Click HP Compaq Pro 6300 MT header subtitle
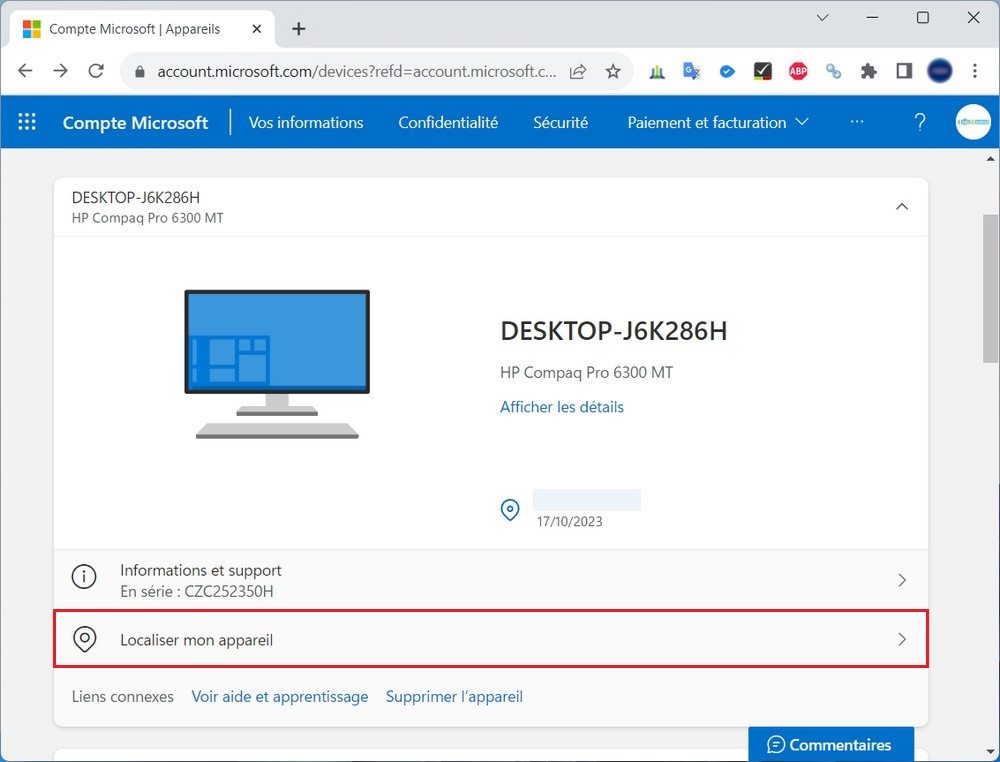The image size is (1000, 762). coord(147,218)
